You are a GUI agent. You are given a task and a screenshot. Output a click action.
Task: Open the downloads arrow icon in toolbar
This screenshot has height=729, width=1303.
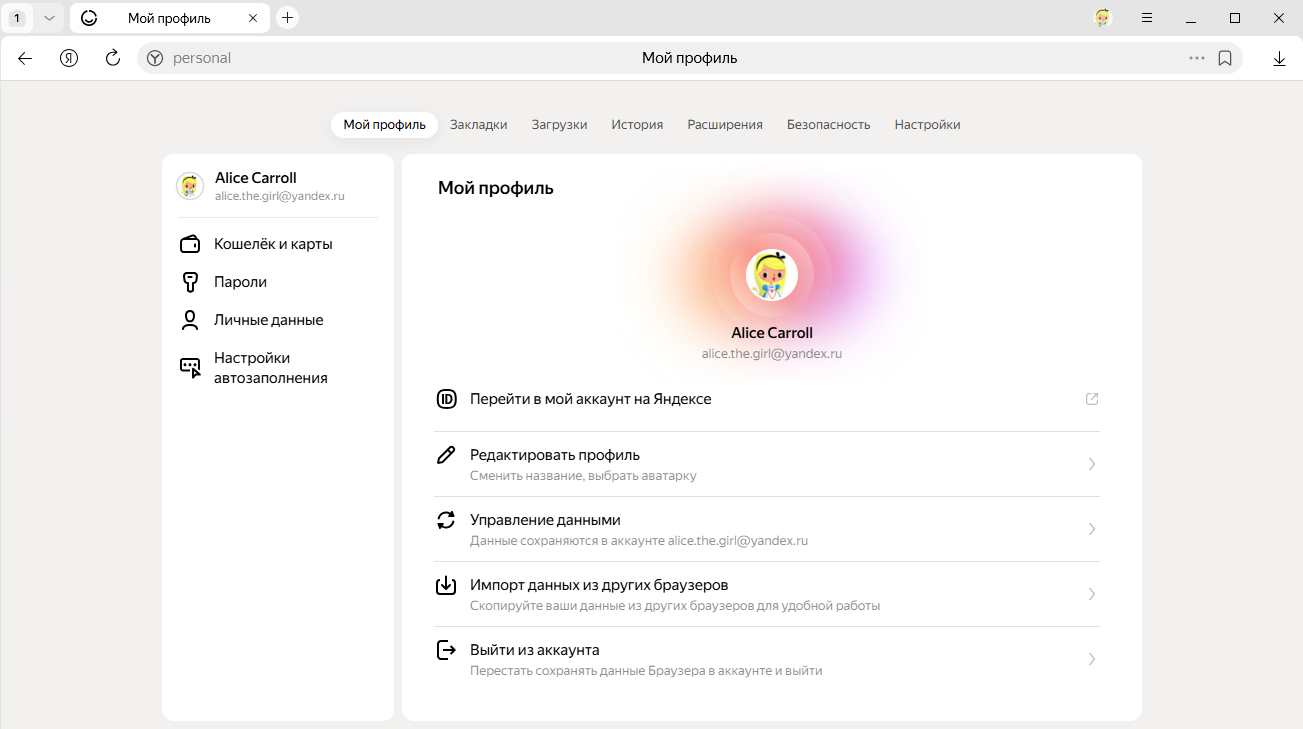(1279, 58)
